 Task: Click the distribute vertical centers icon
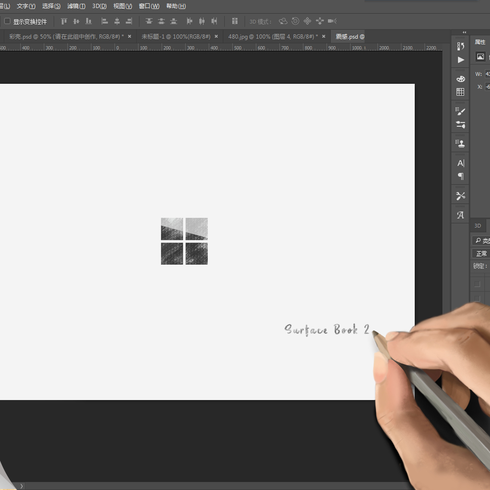point(161,21)
